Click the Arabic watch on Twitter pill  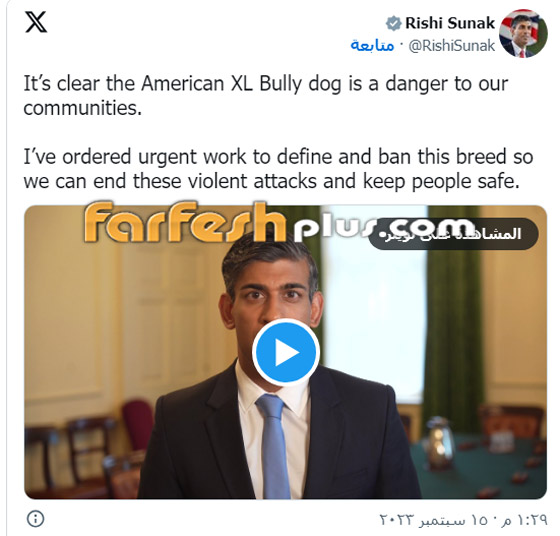[454, 234]
